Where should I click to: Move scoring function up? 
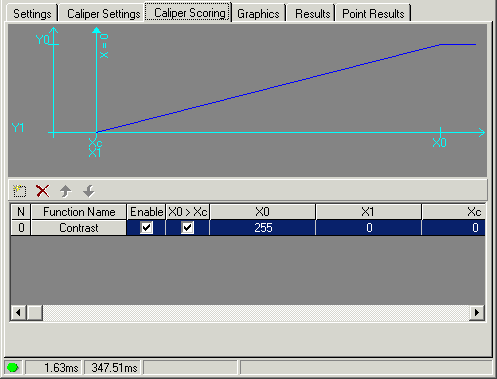coord(66,191)
